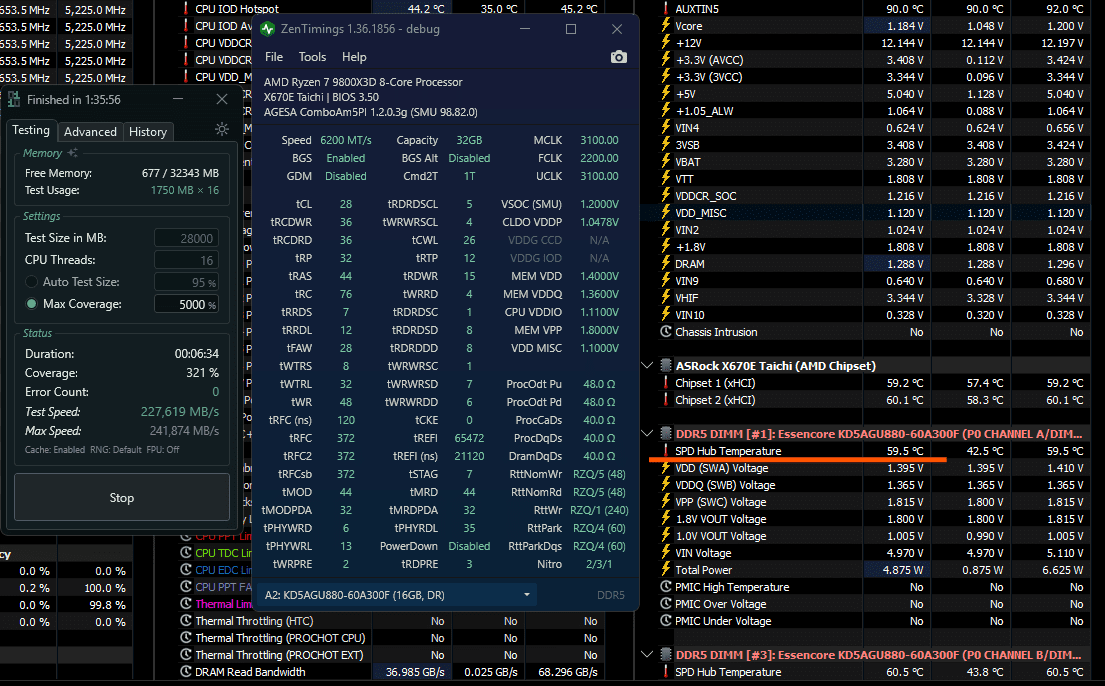This screenshot has height=686, width=1105.
Task: Select the SPD Hub Temperature row of DIMM #1
Action: click(872, 451)
